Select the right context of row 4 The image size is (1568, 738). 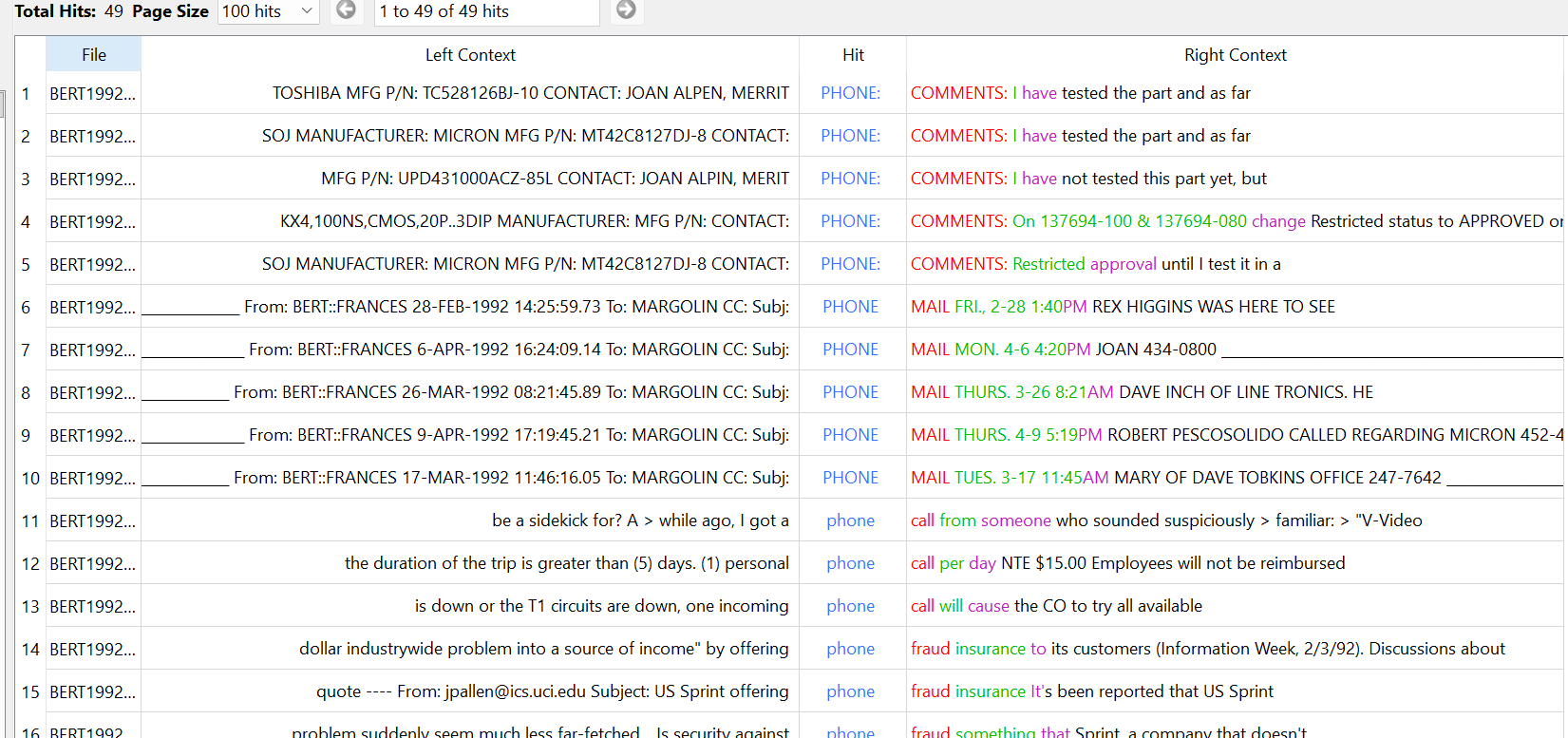pyautogui.click(x=1235, y=221)
